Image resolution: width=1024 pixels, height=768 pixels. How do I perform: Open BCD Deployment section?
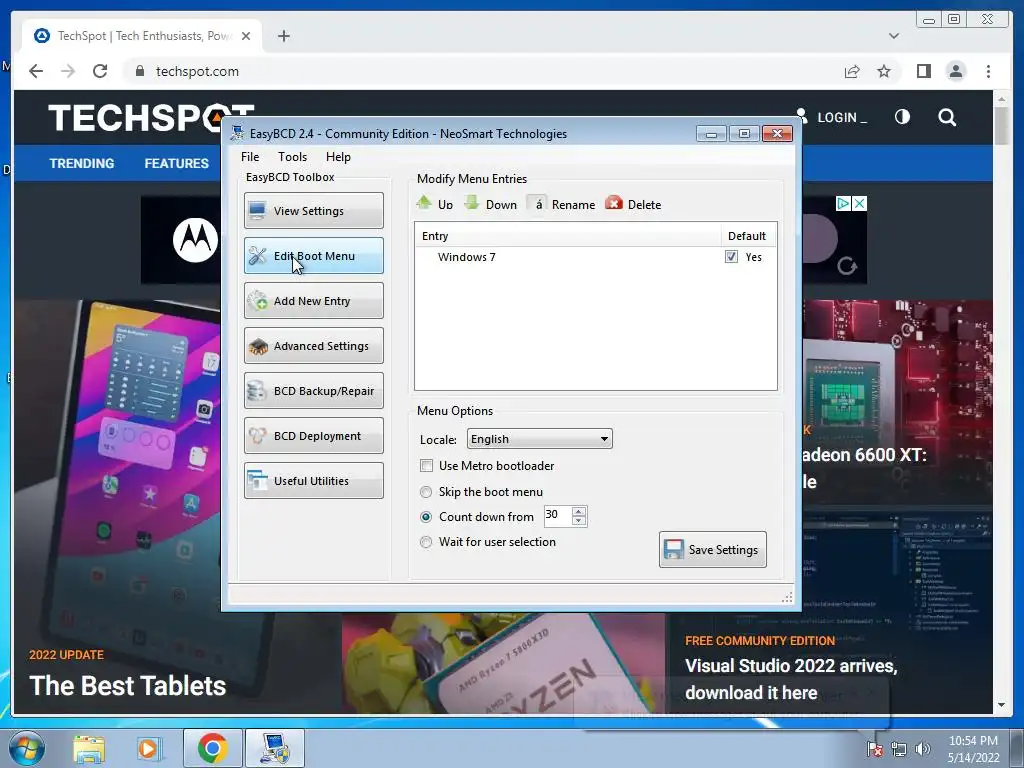[313, 436]
